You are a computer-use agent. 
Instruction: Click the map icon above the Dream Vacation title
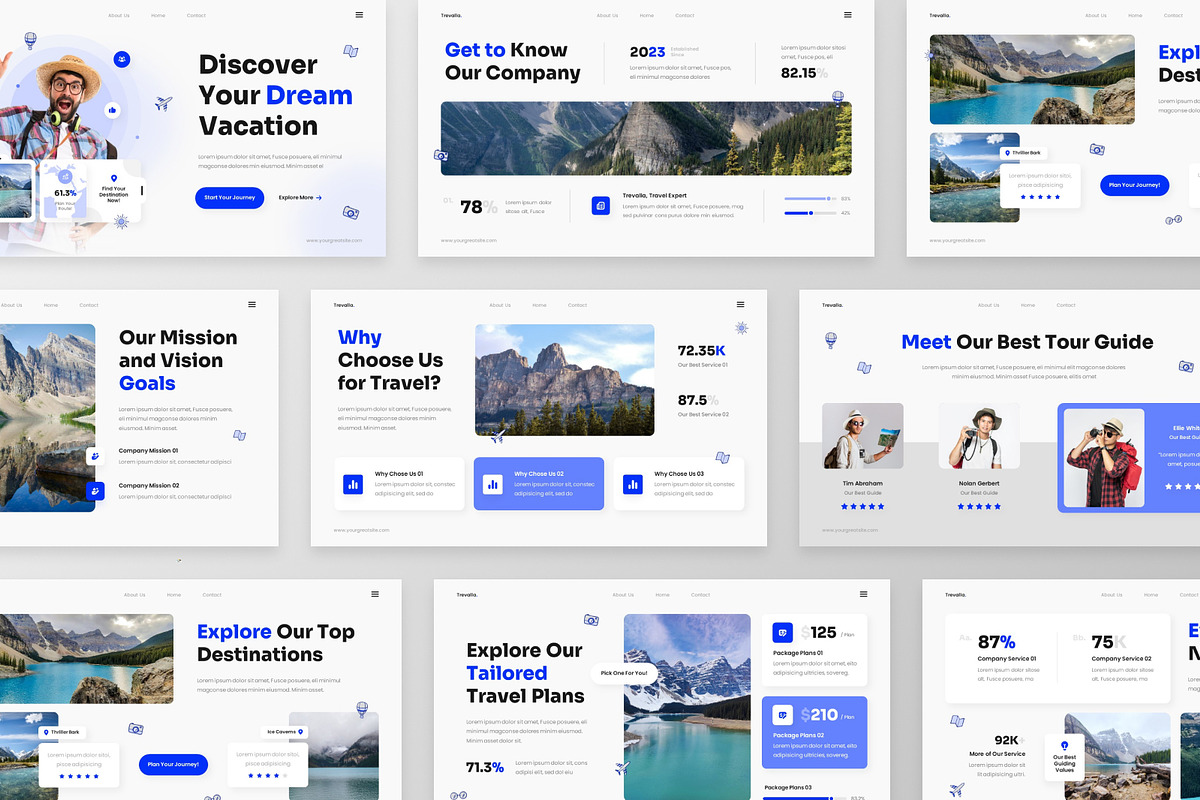pyautogui.click(x=351, y=51)
